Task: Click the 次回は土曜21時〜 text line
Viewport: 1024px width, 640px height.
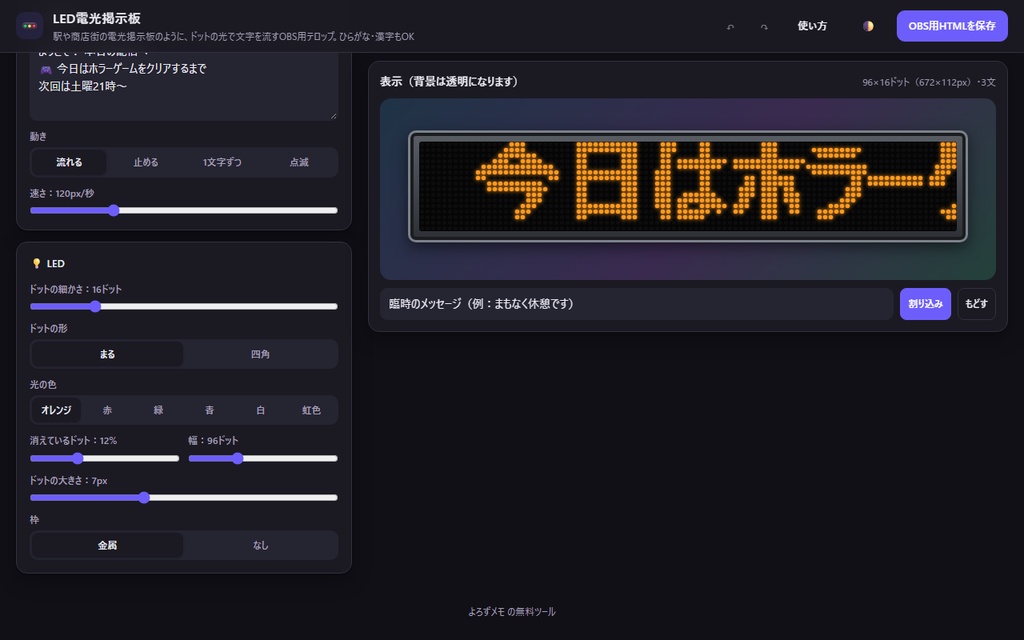Action: pyautogui.click(x=82, y=86)
